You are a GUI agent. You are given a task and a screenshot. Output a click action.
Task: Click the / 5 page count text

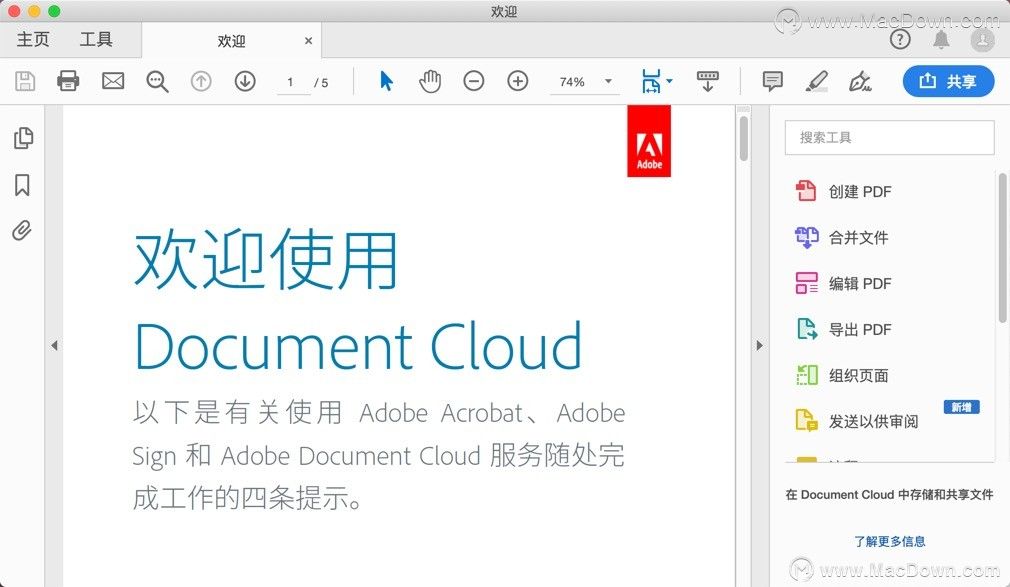[x=321, y=82]
